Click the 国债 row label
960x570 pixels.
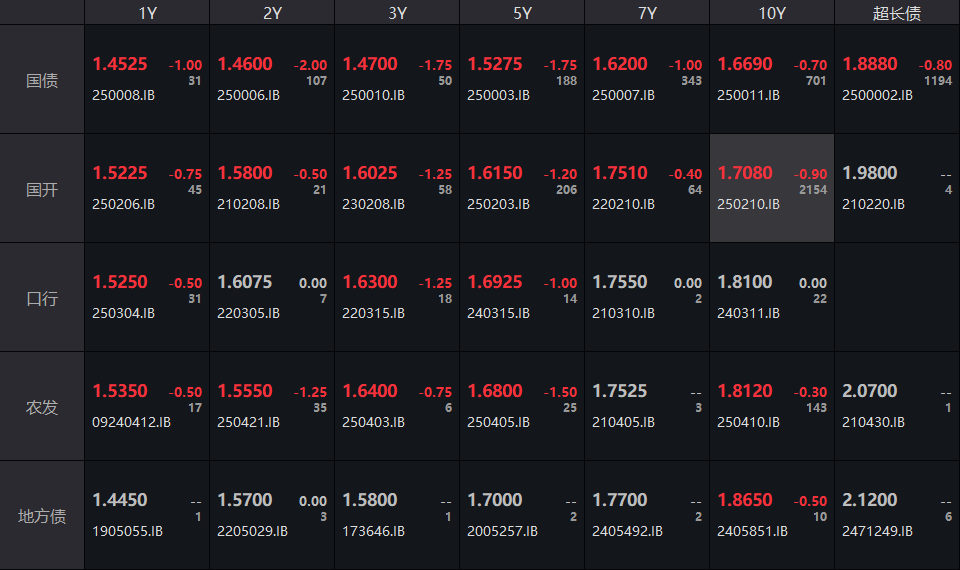tap(42, 80)
